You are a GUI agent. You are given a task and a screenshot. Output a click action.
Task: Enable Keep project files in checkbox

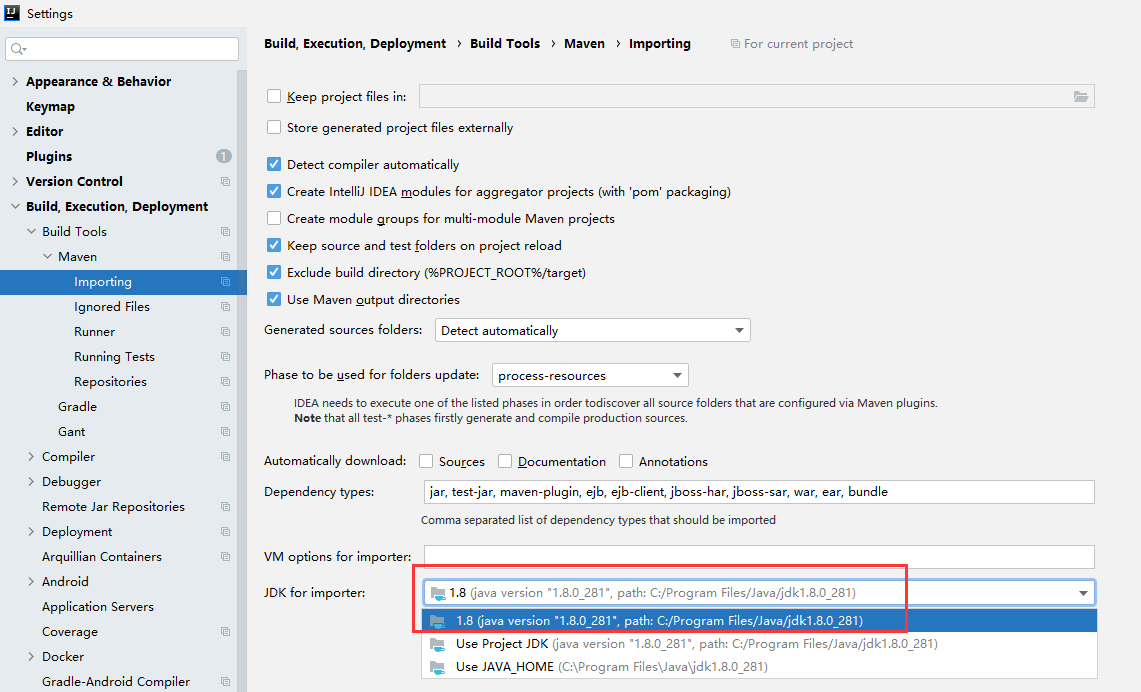(274, 96)
